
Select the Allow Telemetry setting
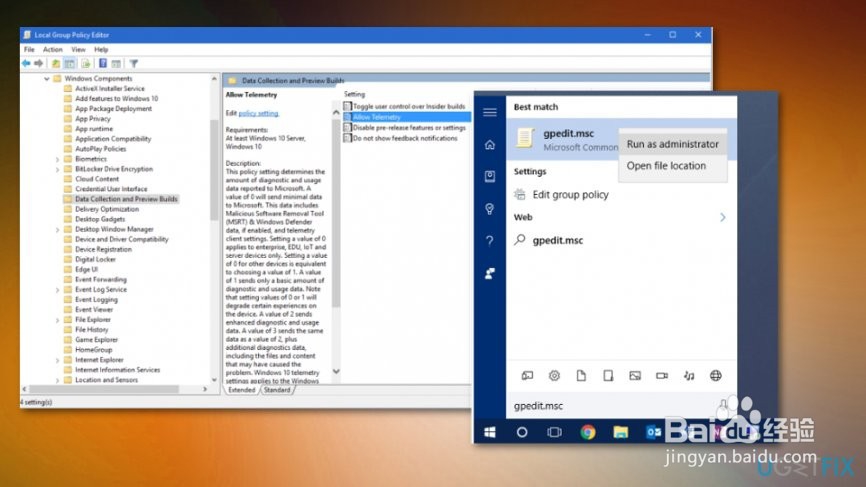(x=406, y=117)
